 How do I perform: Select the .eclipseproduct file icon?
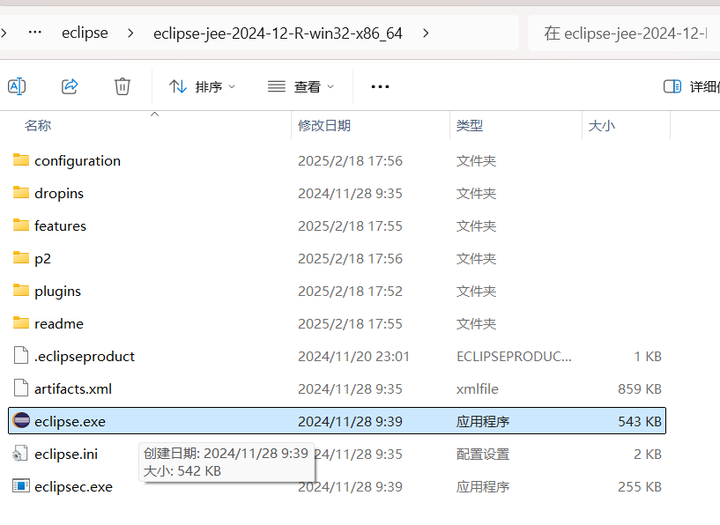click(x=21, y=356)
